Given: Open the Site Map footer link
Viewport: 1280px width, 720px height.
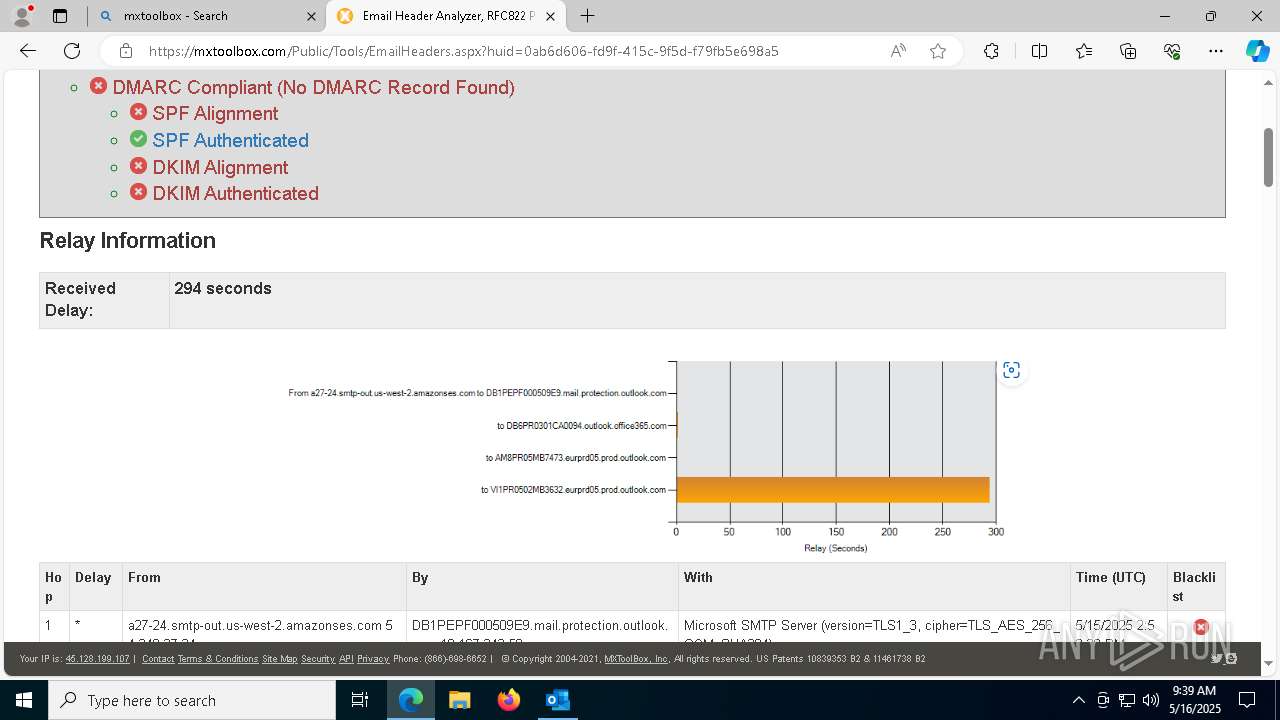Looking at the screenshot, I should click(x=280, y=659).
